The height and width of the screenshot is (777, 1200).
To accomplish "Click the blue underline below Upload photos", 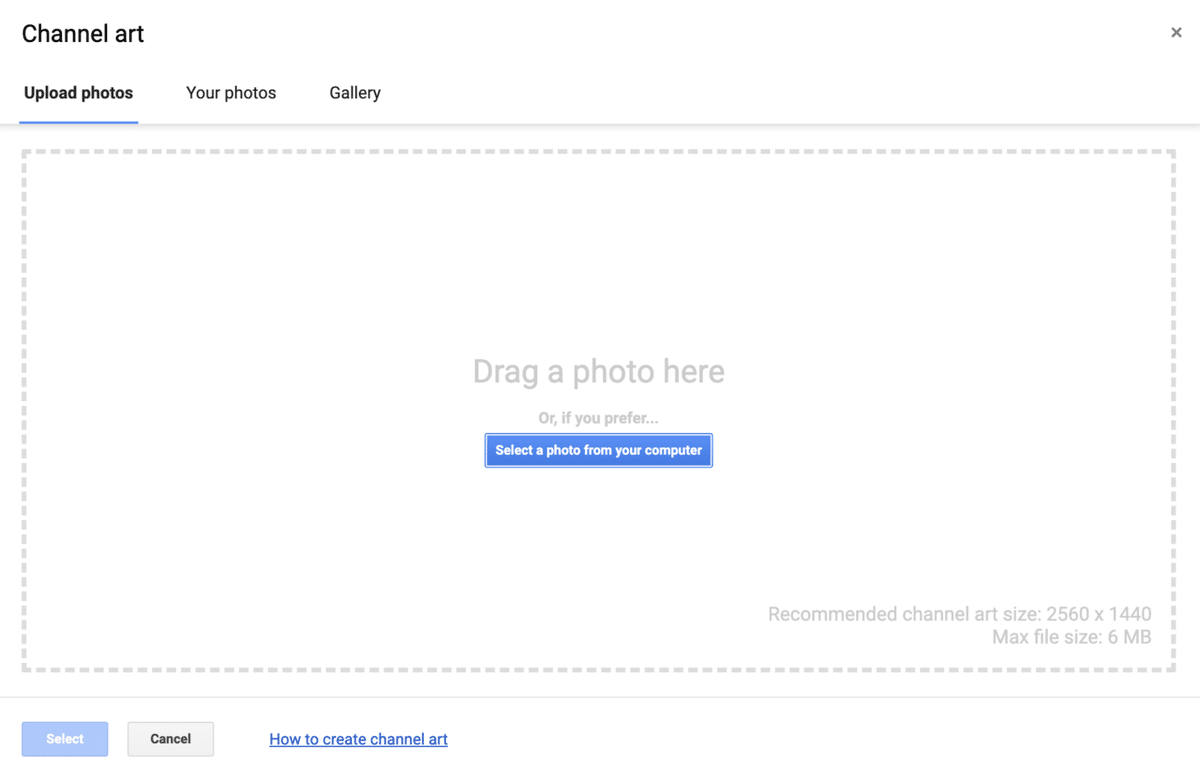I will [x=78, y=122].
